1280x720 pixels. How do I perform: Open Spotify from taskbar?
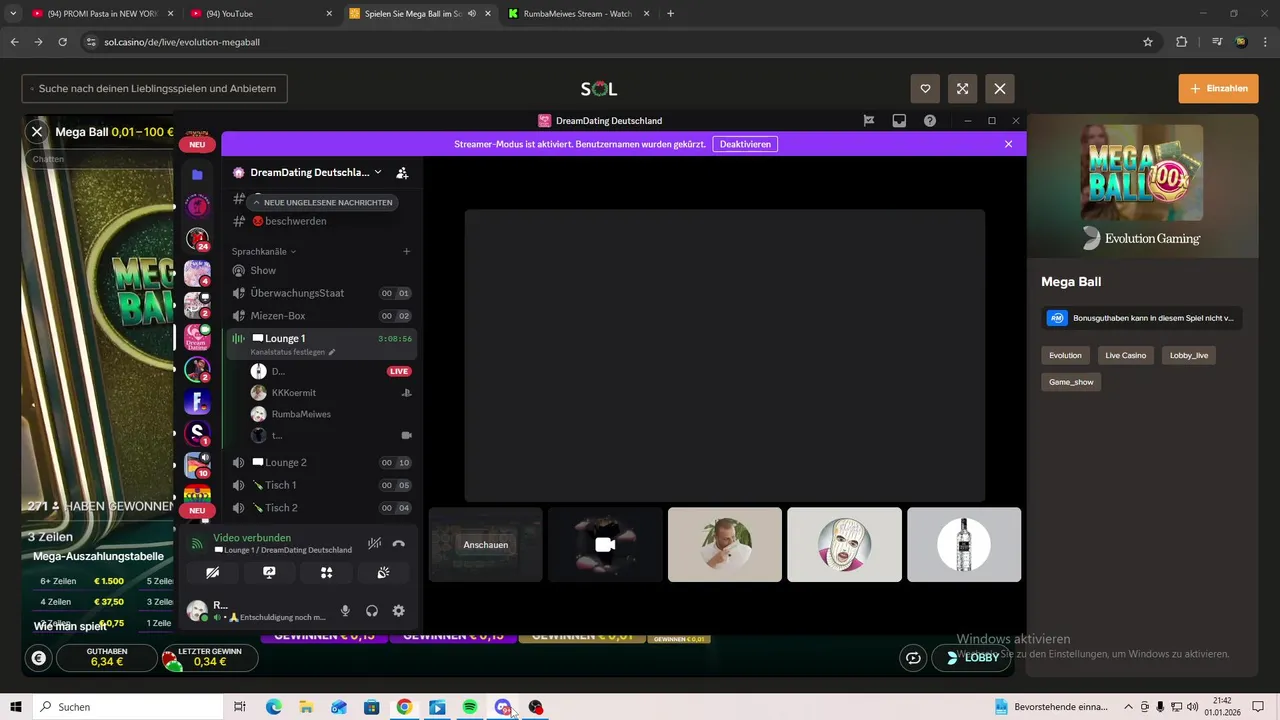pos(470,707)
